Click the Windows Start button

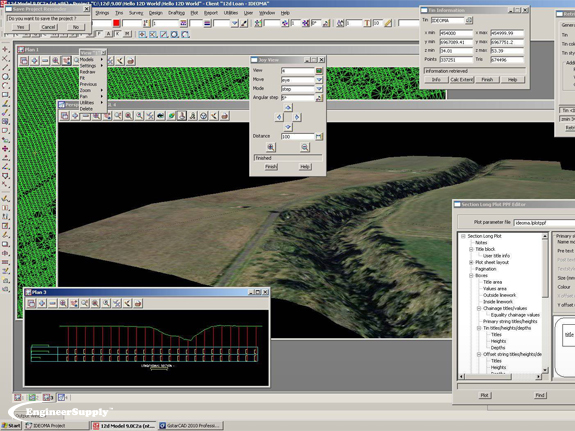click(11, 425)
